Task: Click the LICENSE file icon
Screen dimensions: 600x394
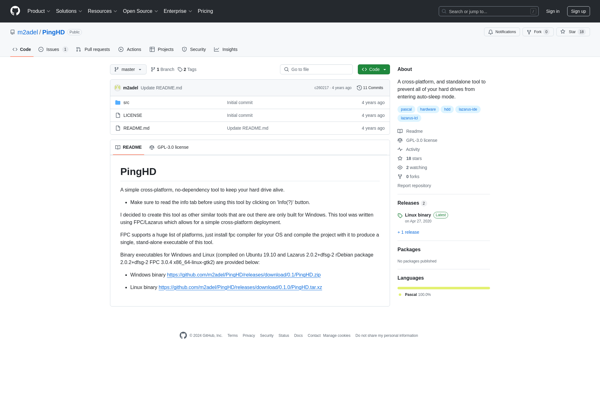Action: click(x=118, y=115)
